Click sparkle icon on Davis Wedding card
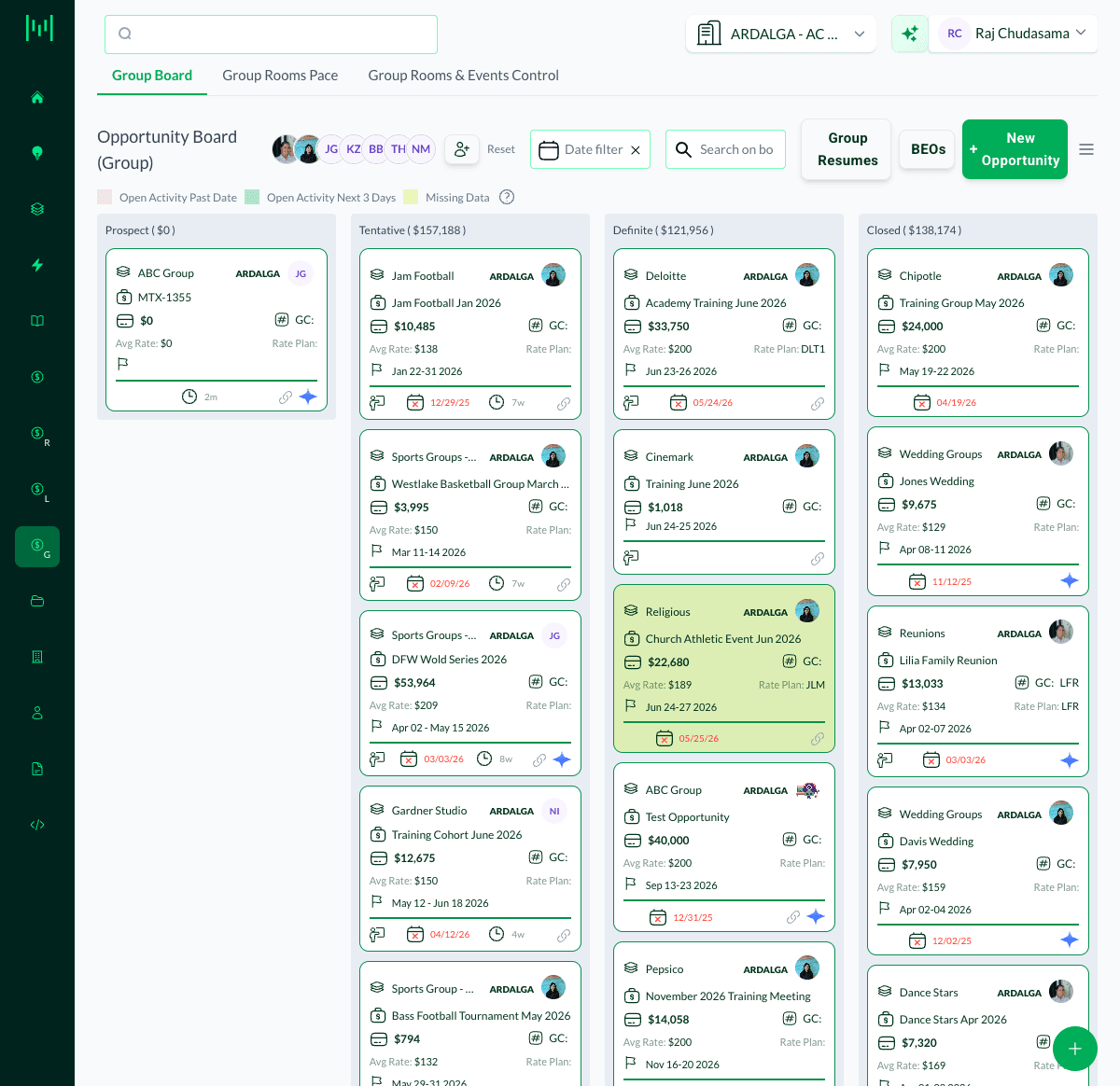 (x=1070, y=940)
